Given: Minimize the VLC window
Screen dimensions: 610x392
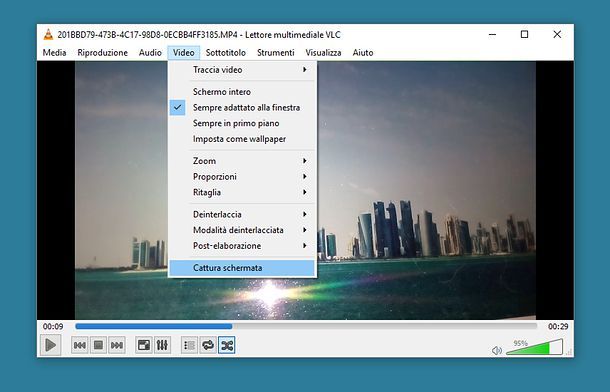Looking at the screenshot, I should 493,35.
